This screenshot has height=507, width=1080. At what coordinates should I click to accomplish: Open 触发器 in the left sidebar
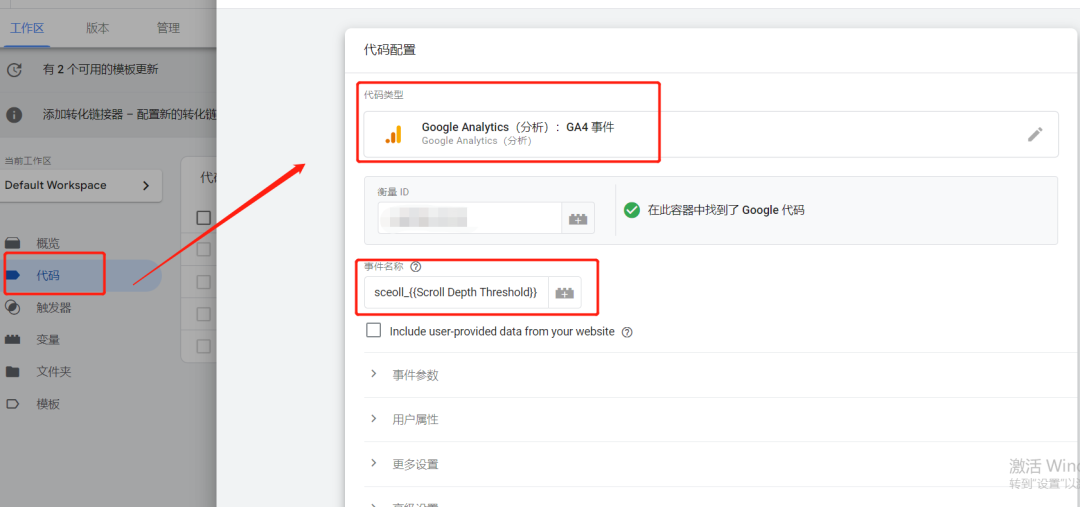[53, 308]
